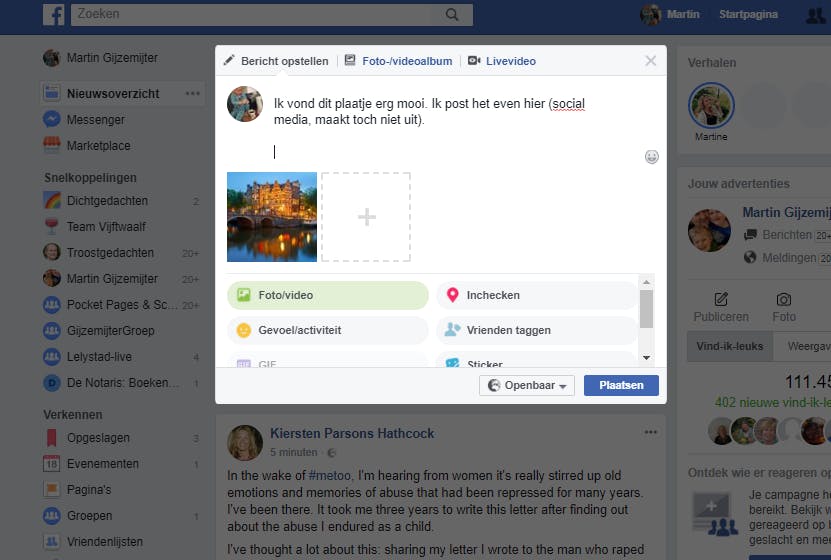The height and width of the screenshot is (560, 831).
Task: Click the search magnifier icon
Action: [452, 14]
